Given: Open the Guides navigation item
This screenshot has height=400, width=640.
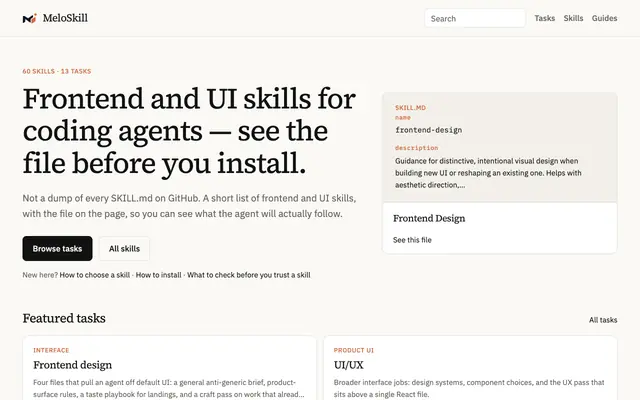Looking at the screenshot, I should click(604, 18).
